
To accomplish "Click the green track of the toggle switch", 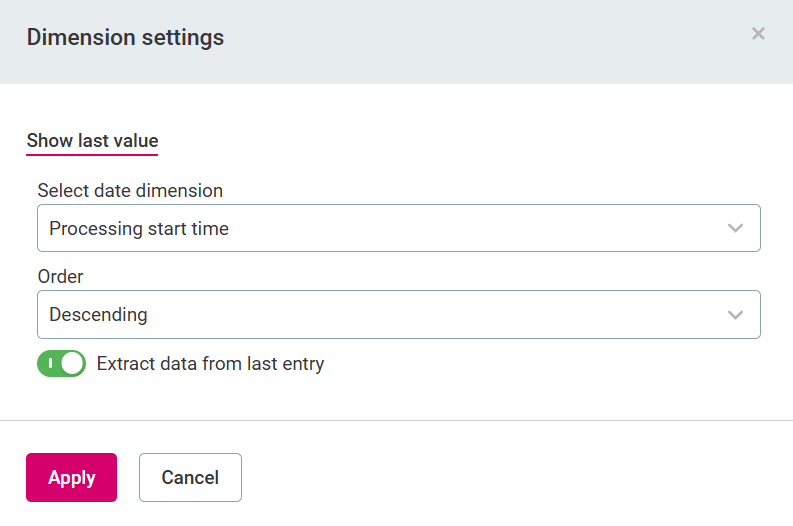I will pyautogui.click(x=48, y=364).
